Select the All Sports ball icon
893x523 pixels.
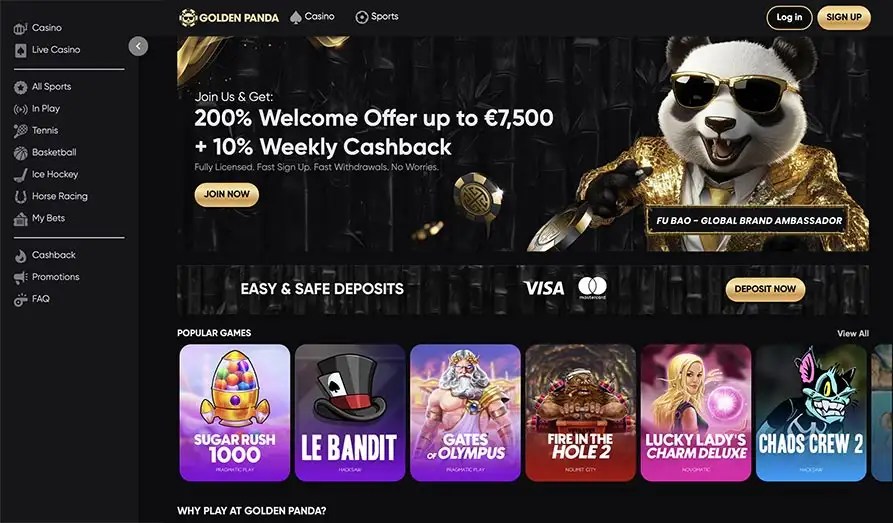click(21, 87)
